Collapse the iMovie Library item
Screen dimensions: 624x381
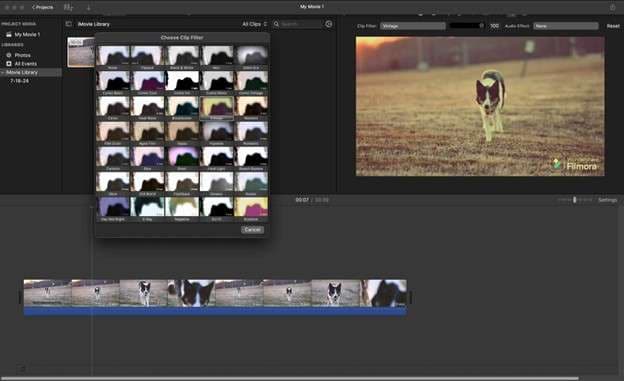[x=3, y=72]
